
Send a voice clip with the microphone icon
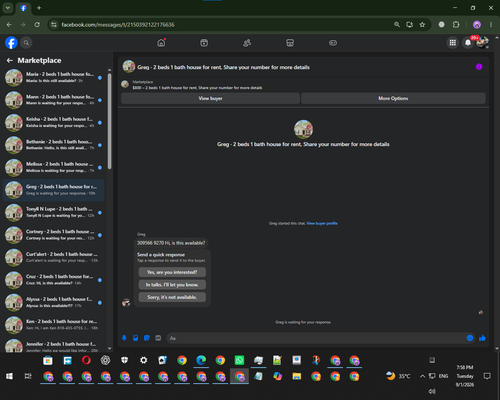coord(124,338)
